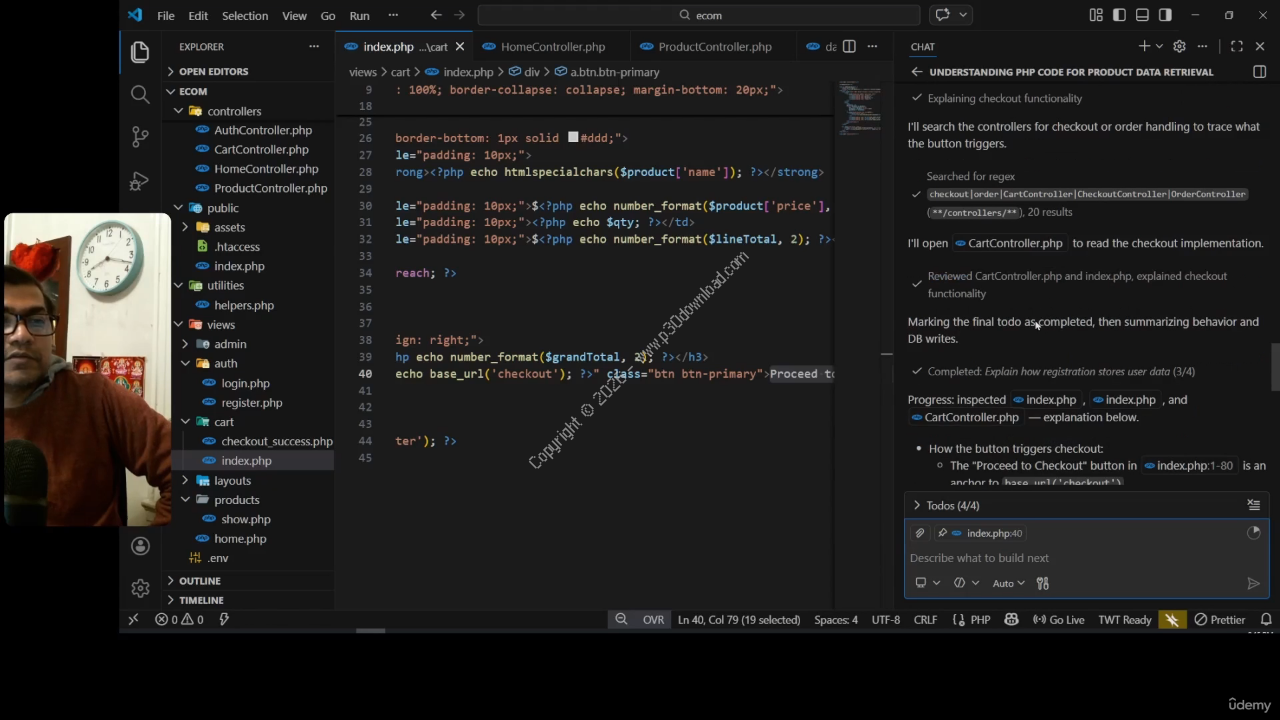This screenshot has width=1280, height=720.
Task: Toggle the primary side bar layout button
Action: pyautogui.click(x=1119, y=15)
